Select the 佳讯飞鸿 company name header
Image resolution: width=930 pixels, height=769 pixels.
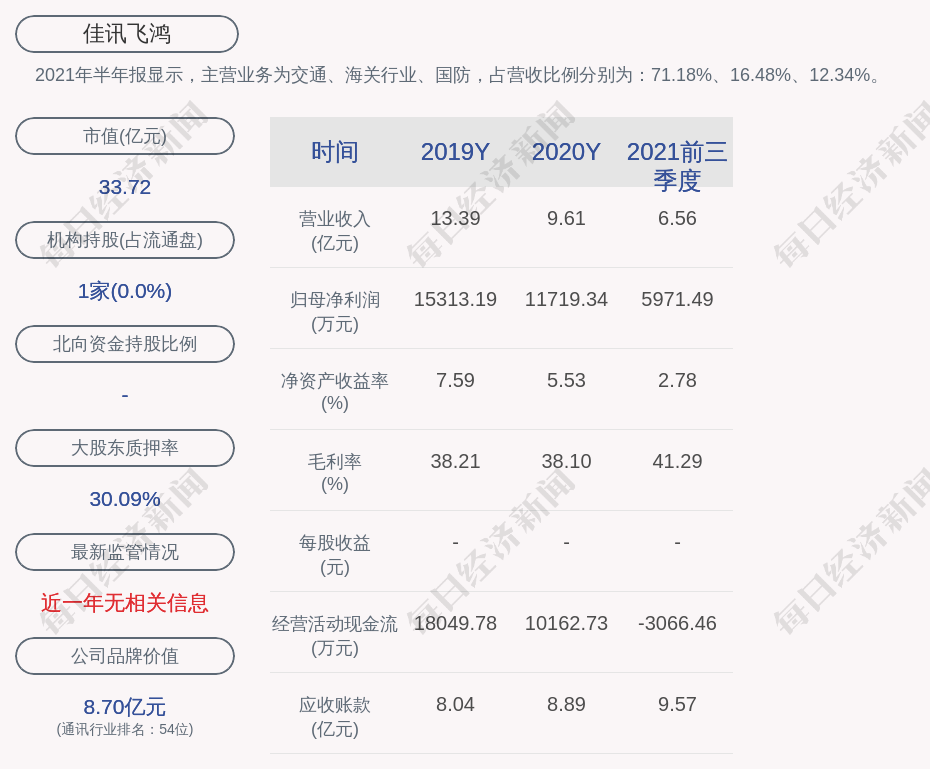(125, 33)
